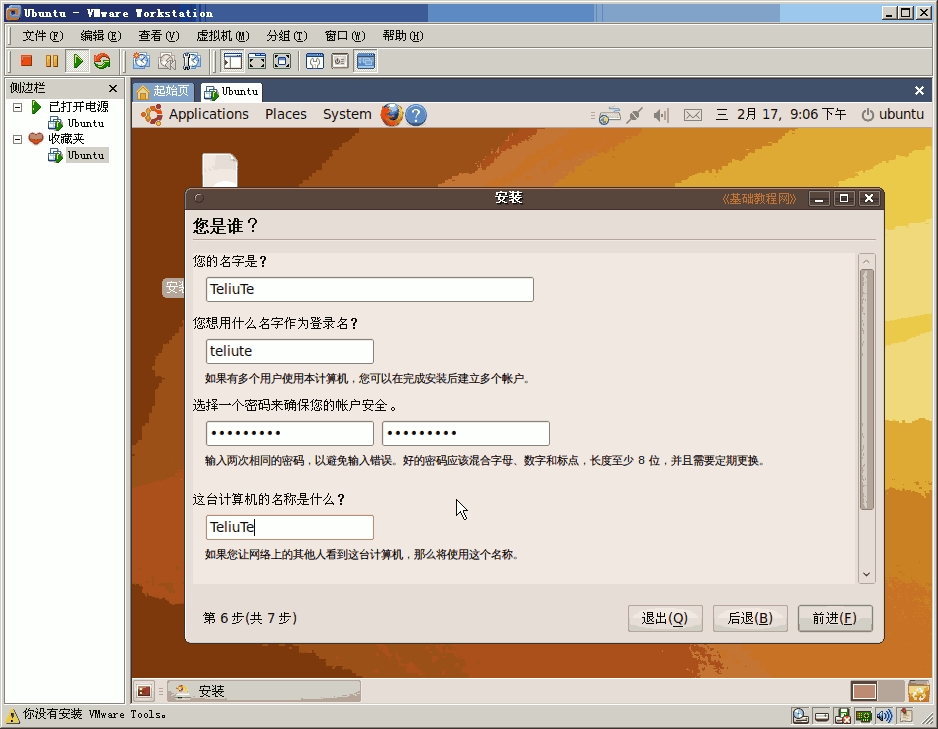
Task: Enter full screen mode via toolbar icon
Action: (282, 61)
